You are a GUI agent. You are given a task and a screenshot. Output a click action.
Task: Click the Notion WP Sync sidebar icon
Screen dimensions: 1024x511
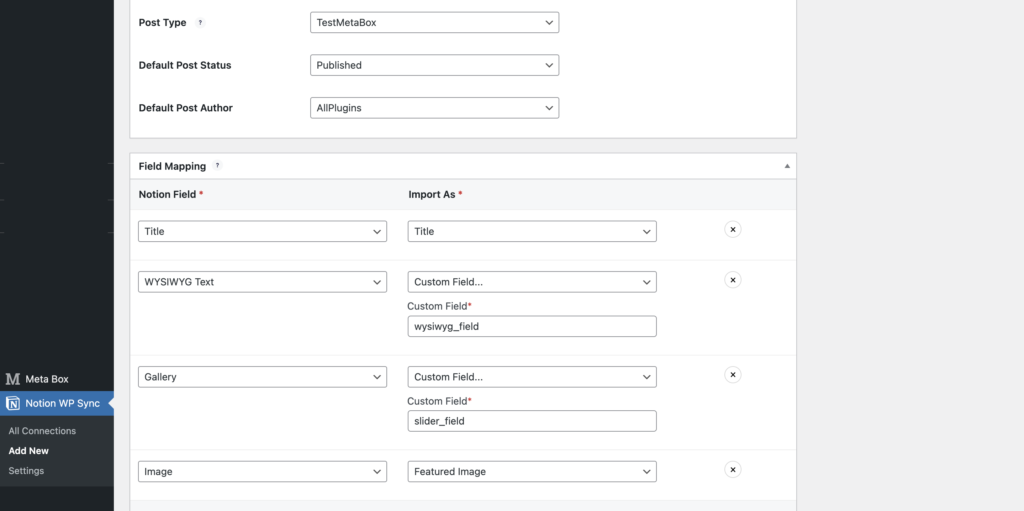(x=12, y=404)
